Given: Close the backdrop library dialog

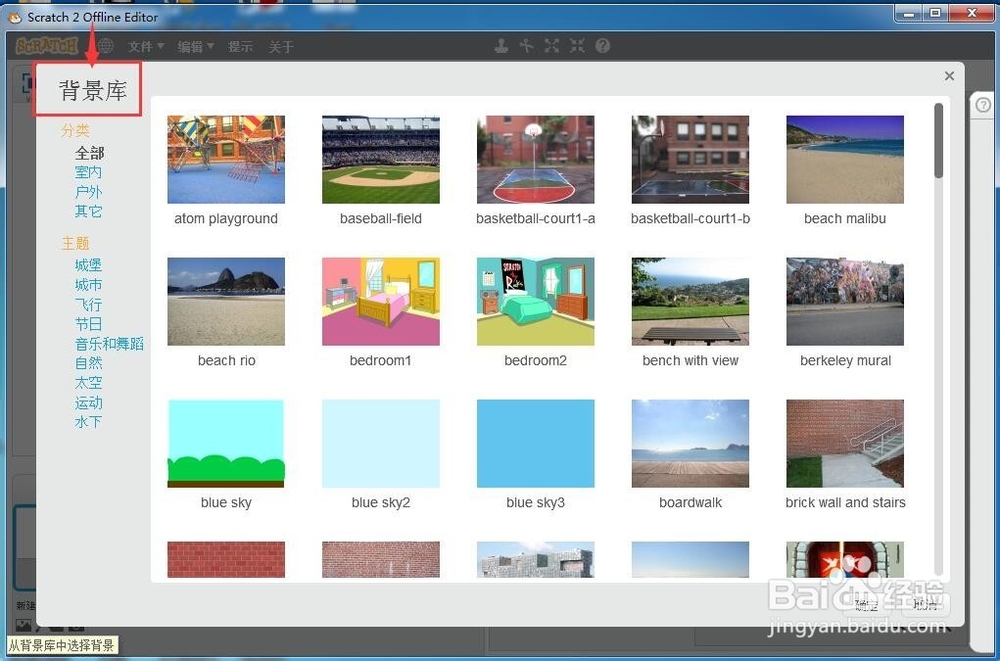Looking at the screenshot, I should point(949,76).
